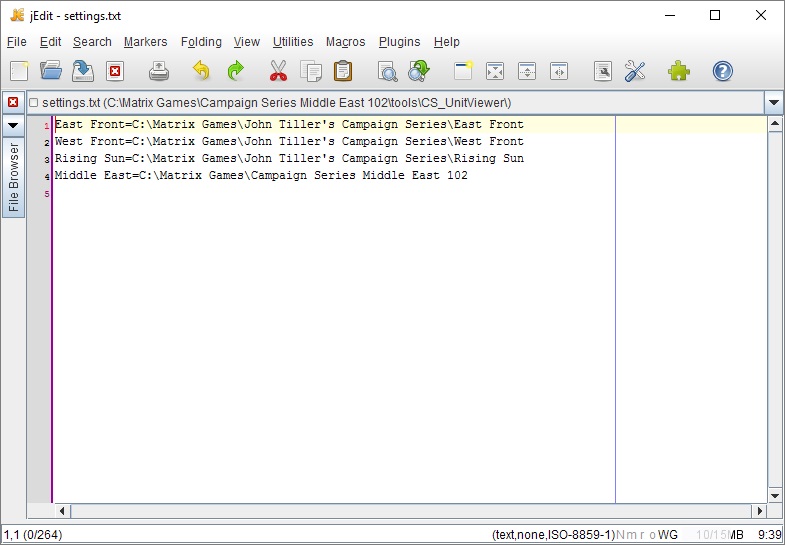785x545 pixels.
Task: Print the document with printer icon
Action: pos(159,71)
